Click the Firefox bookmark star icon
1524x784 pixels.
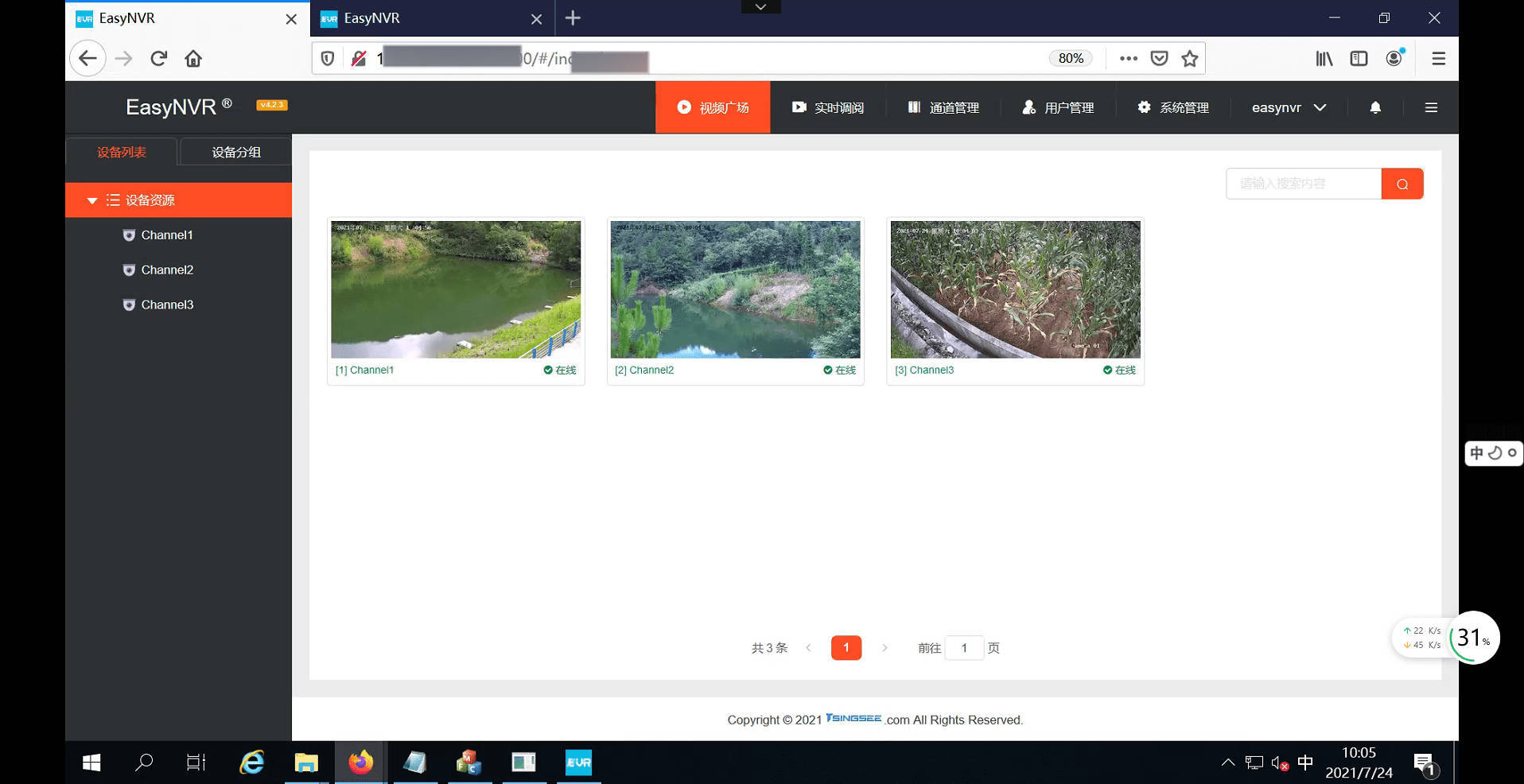[1189, 58]
